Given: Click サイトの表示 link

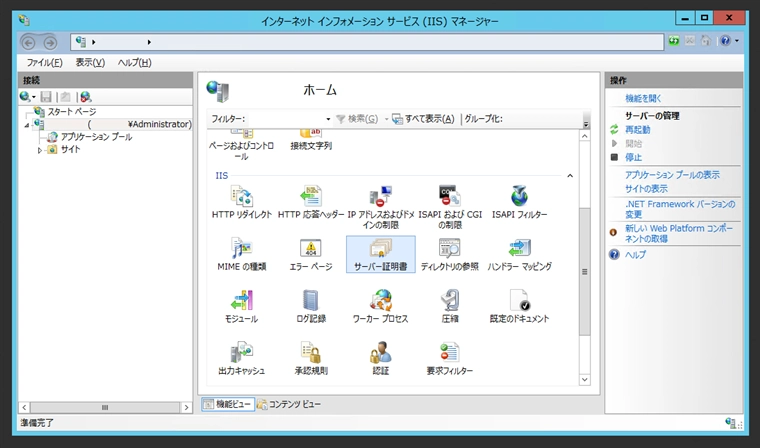Looking at the screenshot, I should tap(646, 189).
